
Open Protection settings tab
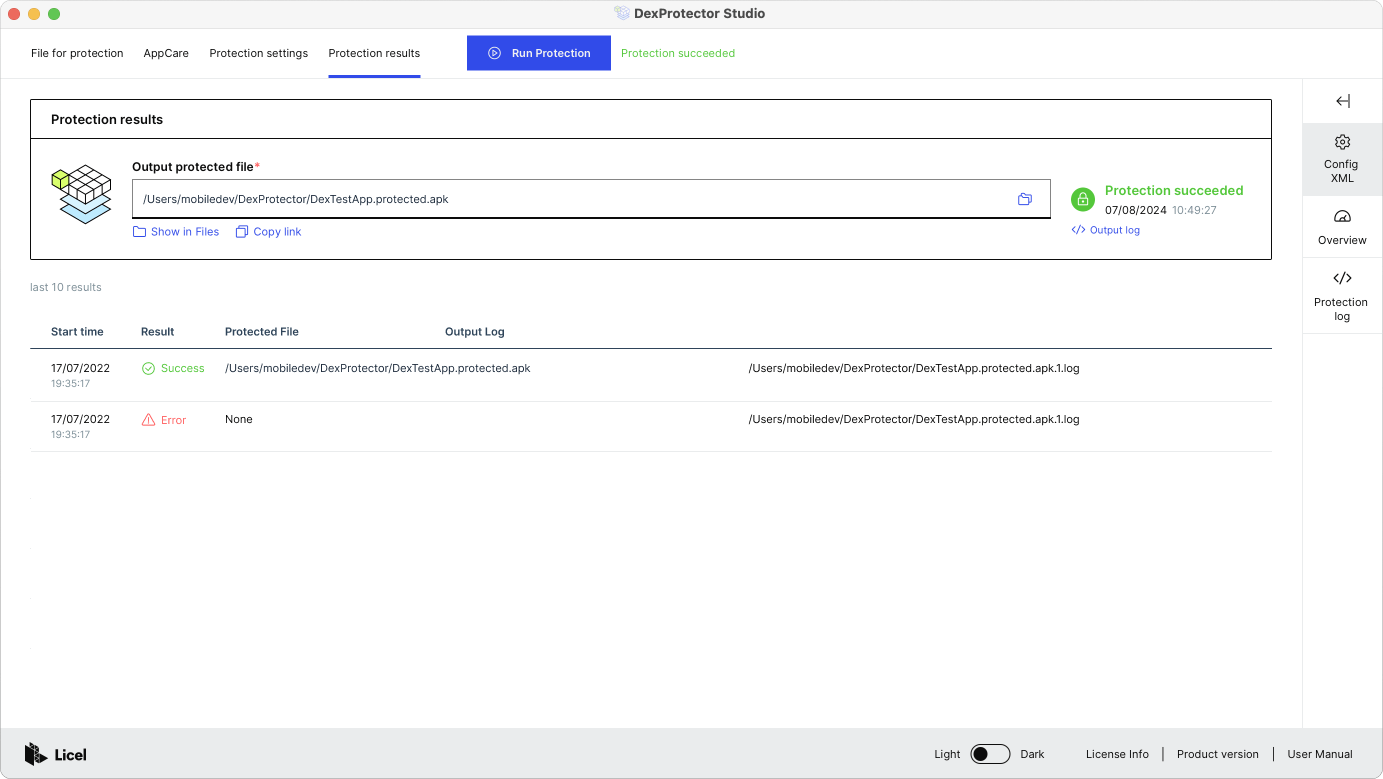click(259, 53)
